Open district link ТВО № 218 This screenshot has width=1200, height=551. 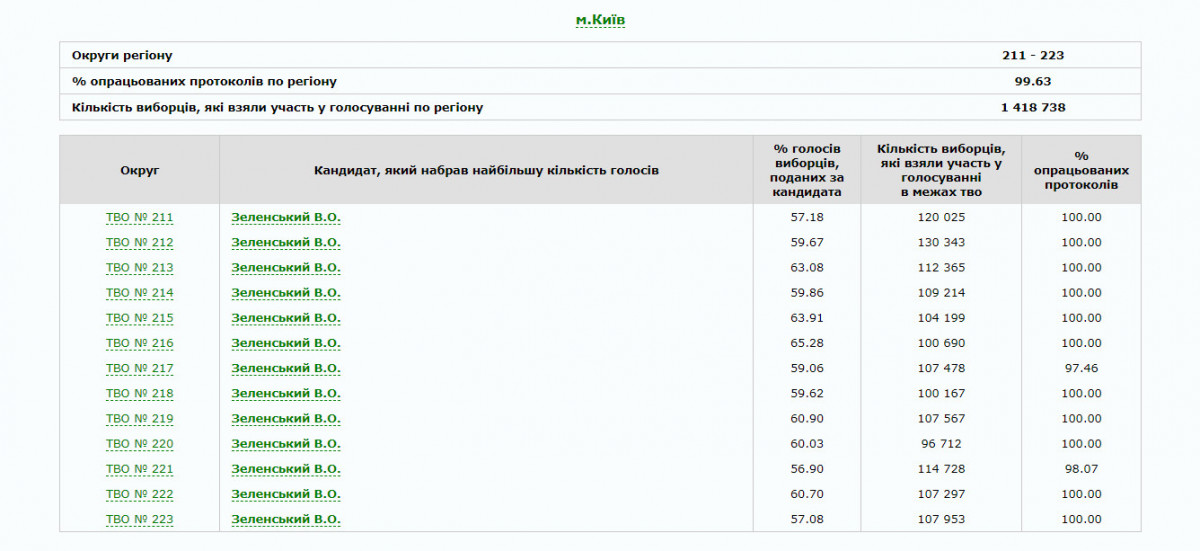(140, 393)
